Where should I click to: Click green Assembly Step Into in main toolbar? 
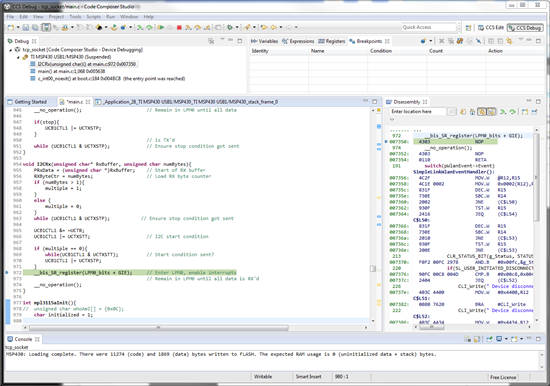pos(140,27)
